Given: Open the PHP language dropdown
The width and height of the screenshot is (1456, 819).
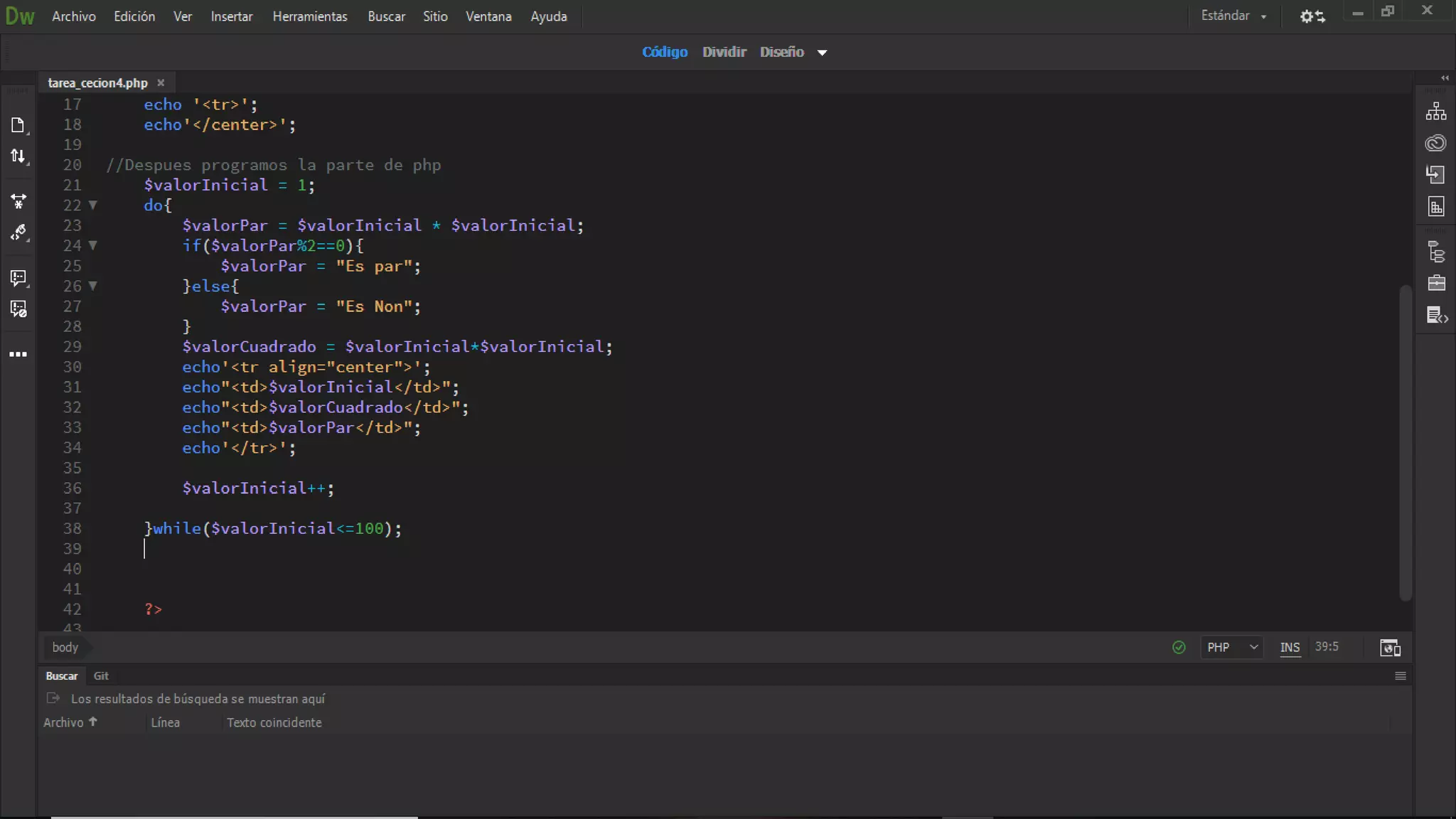Looking at the screenshot, I should click(x=1231, y=648).
